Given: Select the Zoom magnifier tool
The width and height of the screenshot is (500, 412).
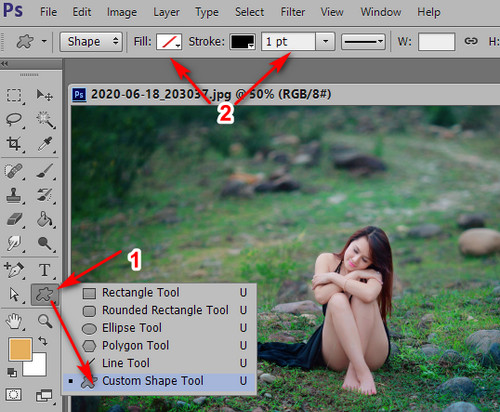Looking at the screenshot, I should [x=45, y=321].
